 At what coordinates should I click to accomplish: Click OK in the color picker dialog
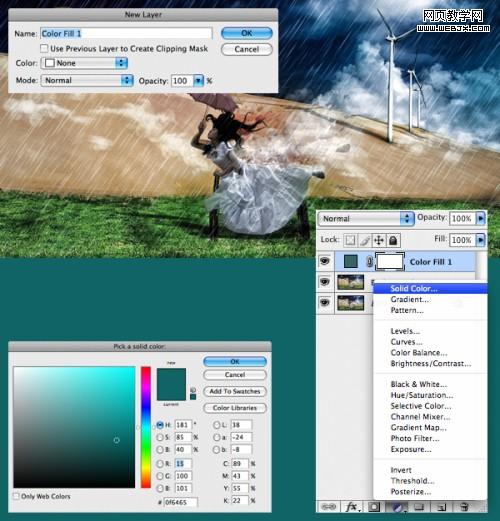coord(235,361)
